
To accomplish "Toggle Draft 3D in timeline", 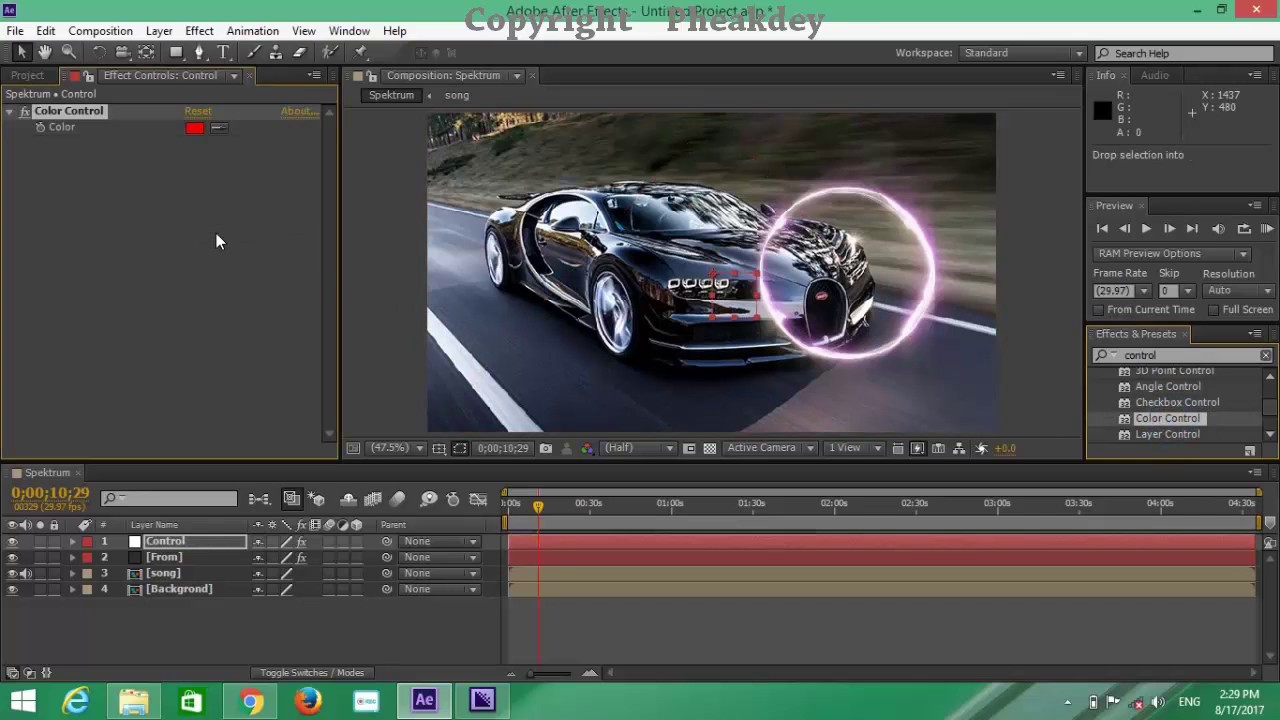I will tap(317, 499).
